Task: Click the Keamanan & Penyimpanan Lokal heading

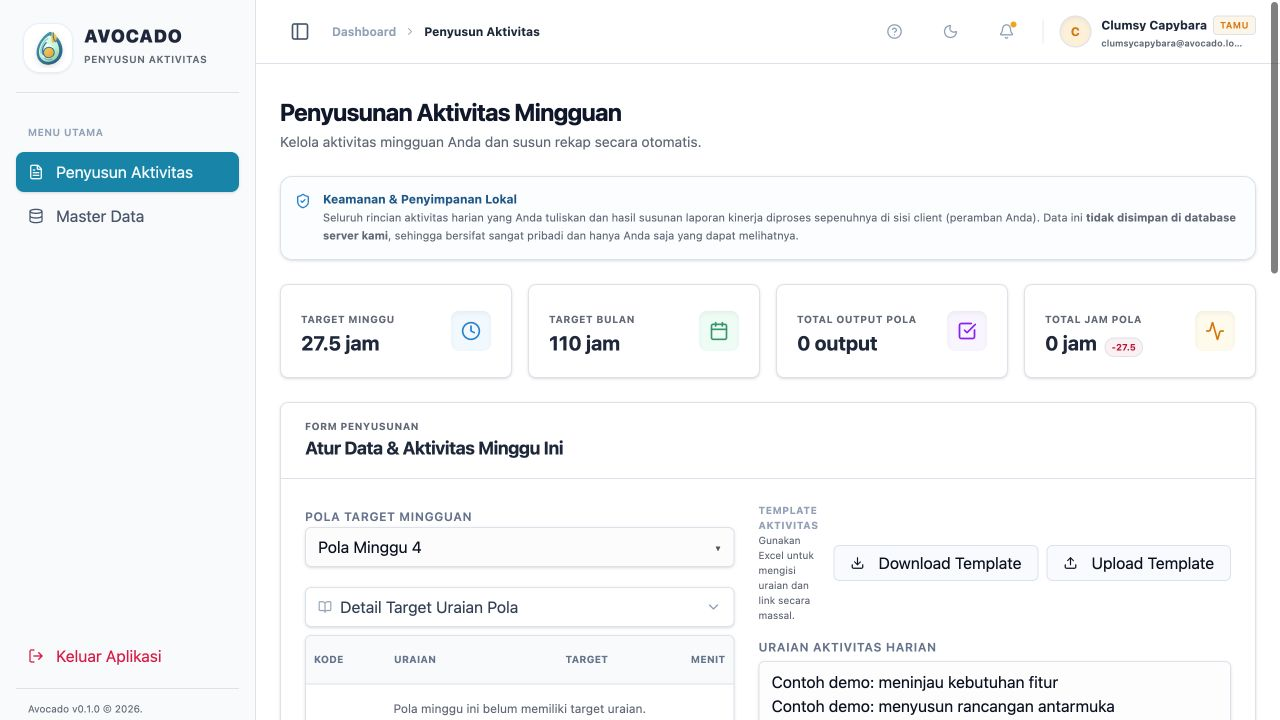Action: point(420,199)
